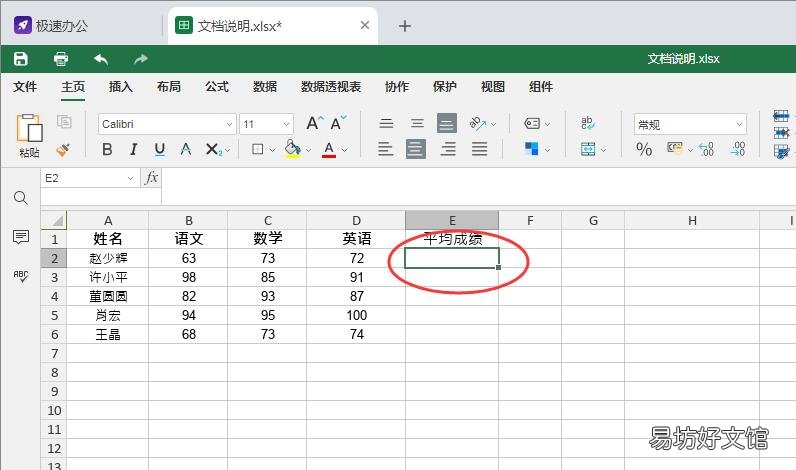Click the Merge Cells icon
The width and height of the screenshot is (796, 470).
588,149
